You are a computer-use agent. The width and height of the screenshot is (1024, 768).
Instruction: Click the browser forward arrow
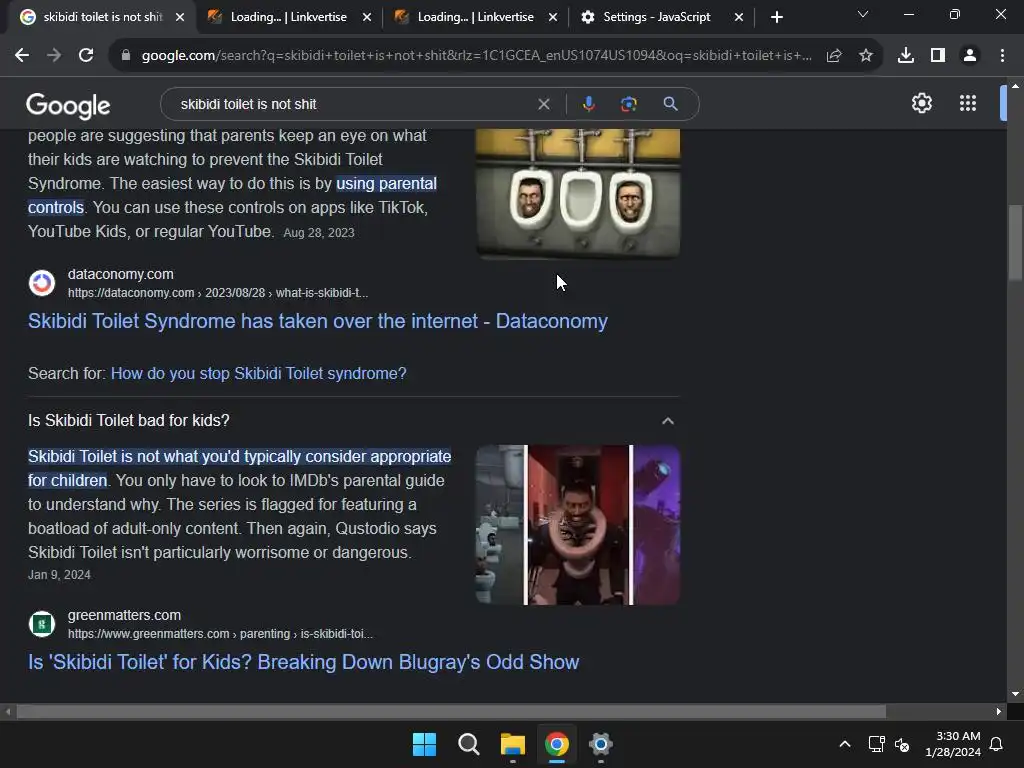54,56
